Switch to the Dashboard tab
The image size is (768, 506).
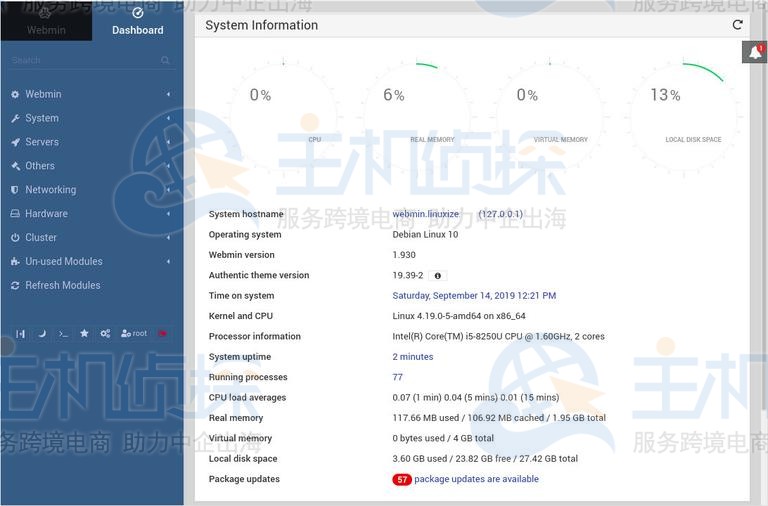pyautogui.click(x=138, y=21)
